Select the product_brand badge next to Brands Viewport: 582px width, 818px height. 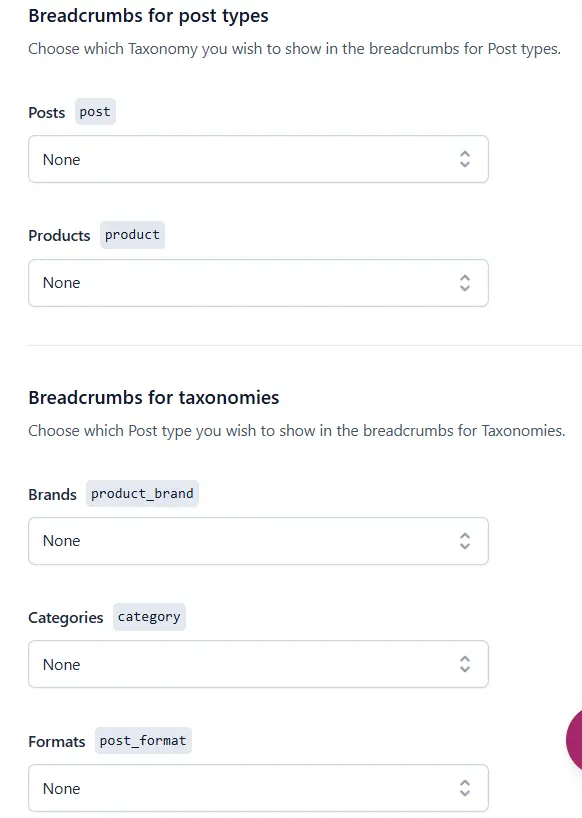[x=142, y=493]
